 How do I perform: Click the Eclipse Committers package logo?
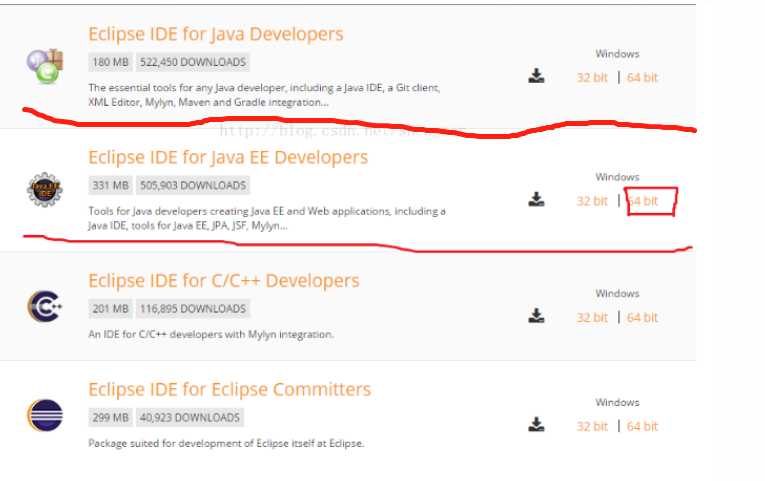tap(45, 415)
